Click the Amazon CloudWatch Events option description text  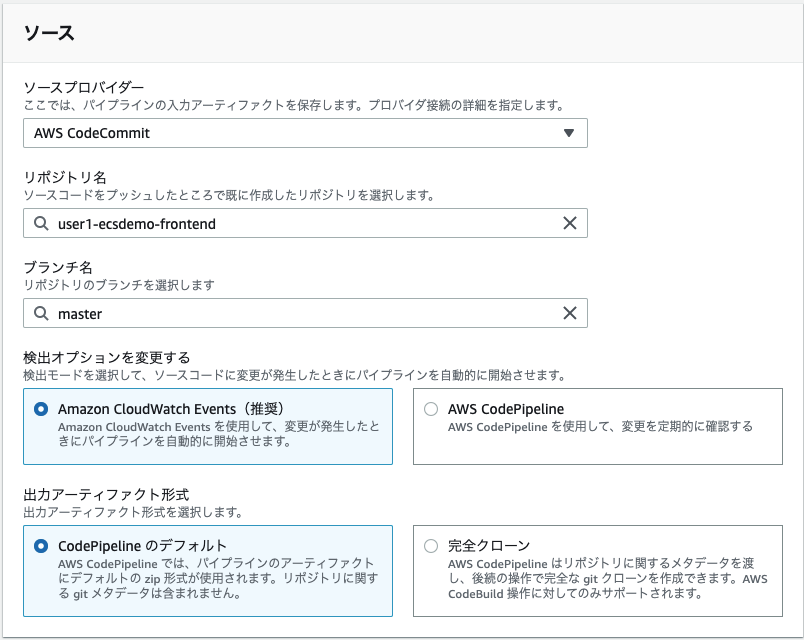pos(218,434)
